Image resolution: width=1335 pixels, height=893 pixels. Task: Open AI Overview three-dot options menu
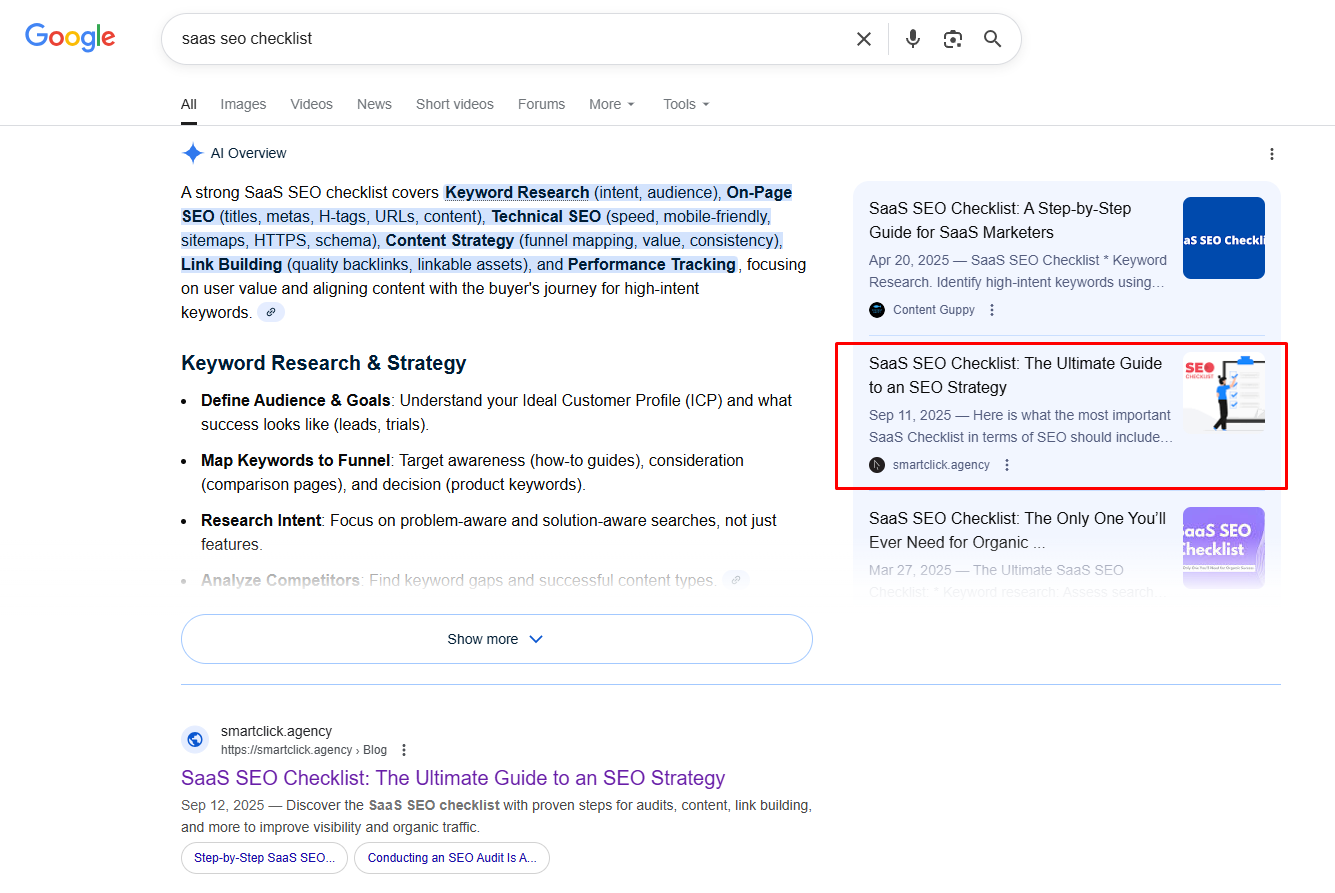(x=1272, y=154)
